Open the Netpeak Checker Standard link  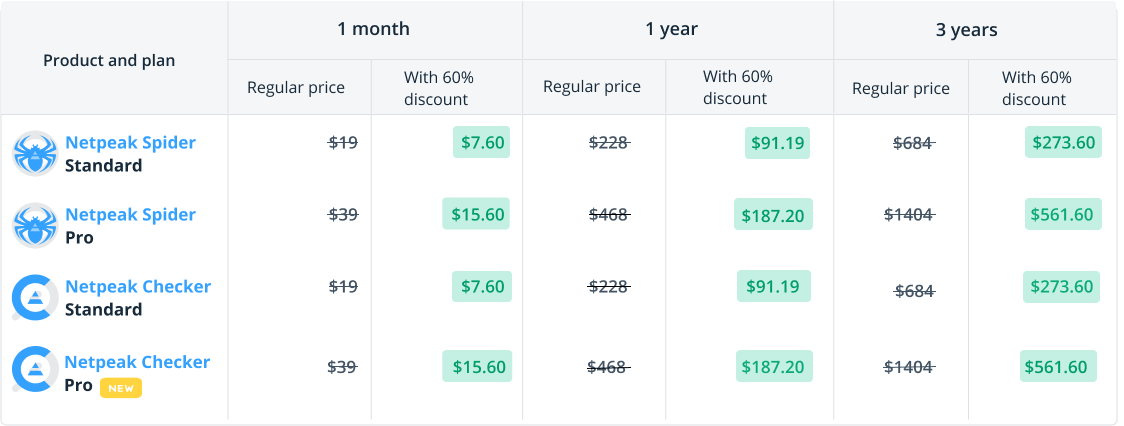pyautogui.click(x=138, y=286)
